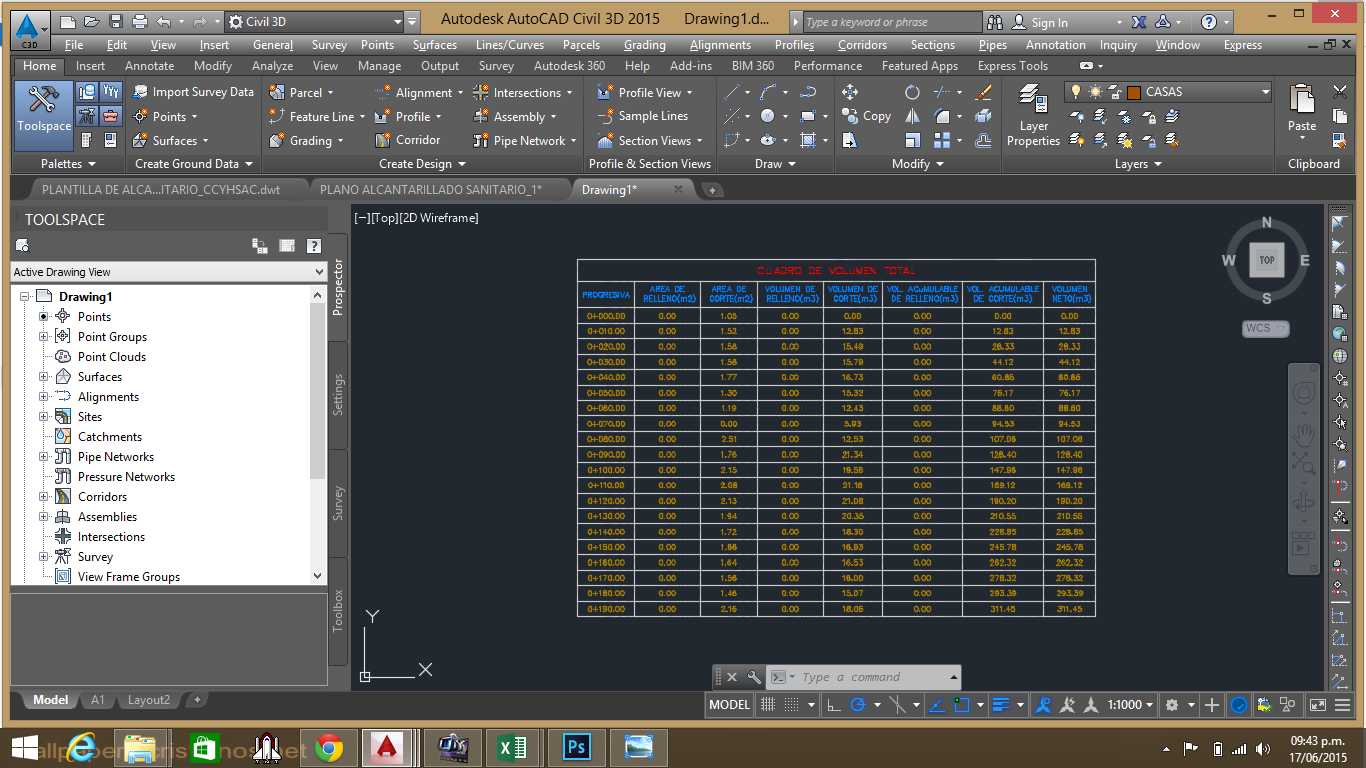Open the 1:1000 annotation scale dropdown
The image size is (1366, 768).
pyautogui.click(x=1130, y=705)
